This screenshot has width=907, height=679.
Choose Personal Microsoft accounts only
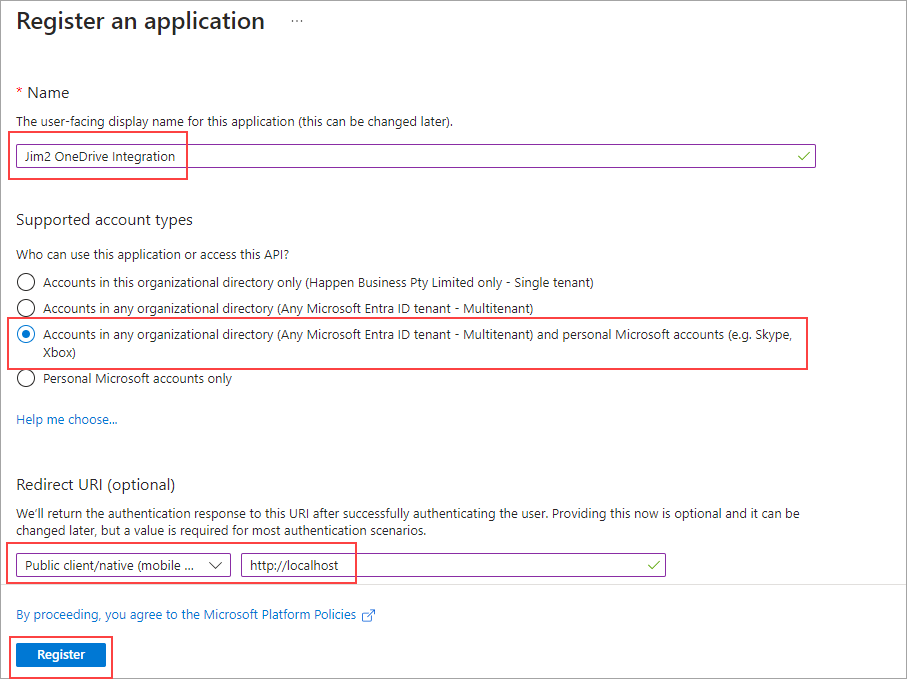point(26,378)
